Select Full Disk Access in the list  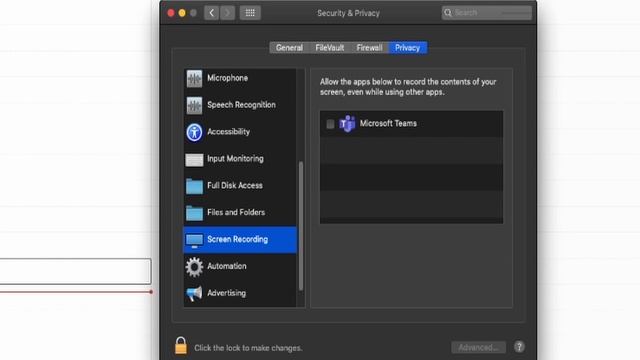click(240, 186)
